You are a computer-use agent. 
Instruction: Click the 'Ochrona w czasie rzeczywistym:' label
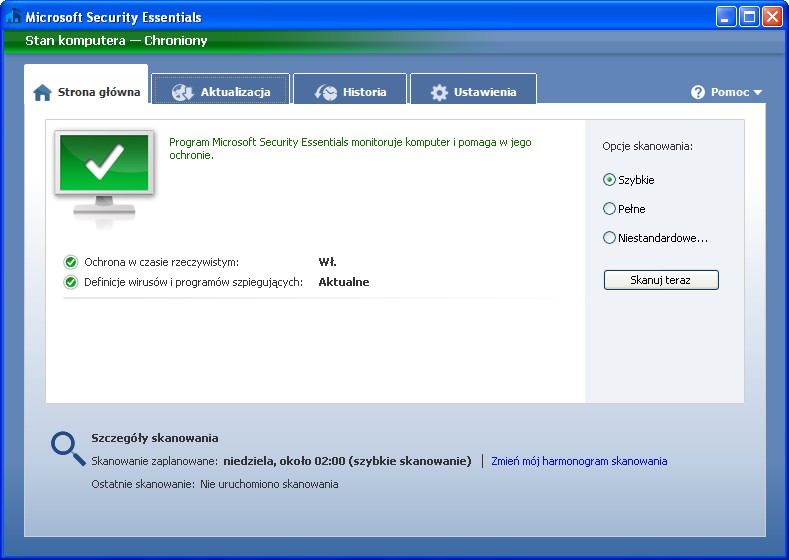[x=162, y=262]
